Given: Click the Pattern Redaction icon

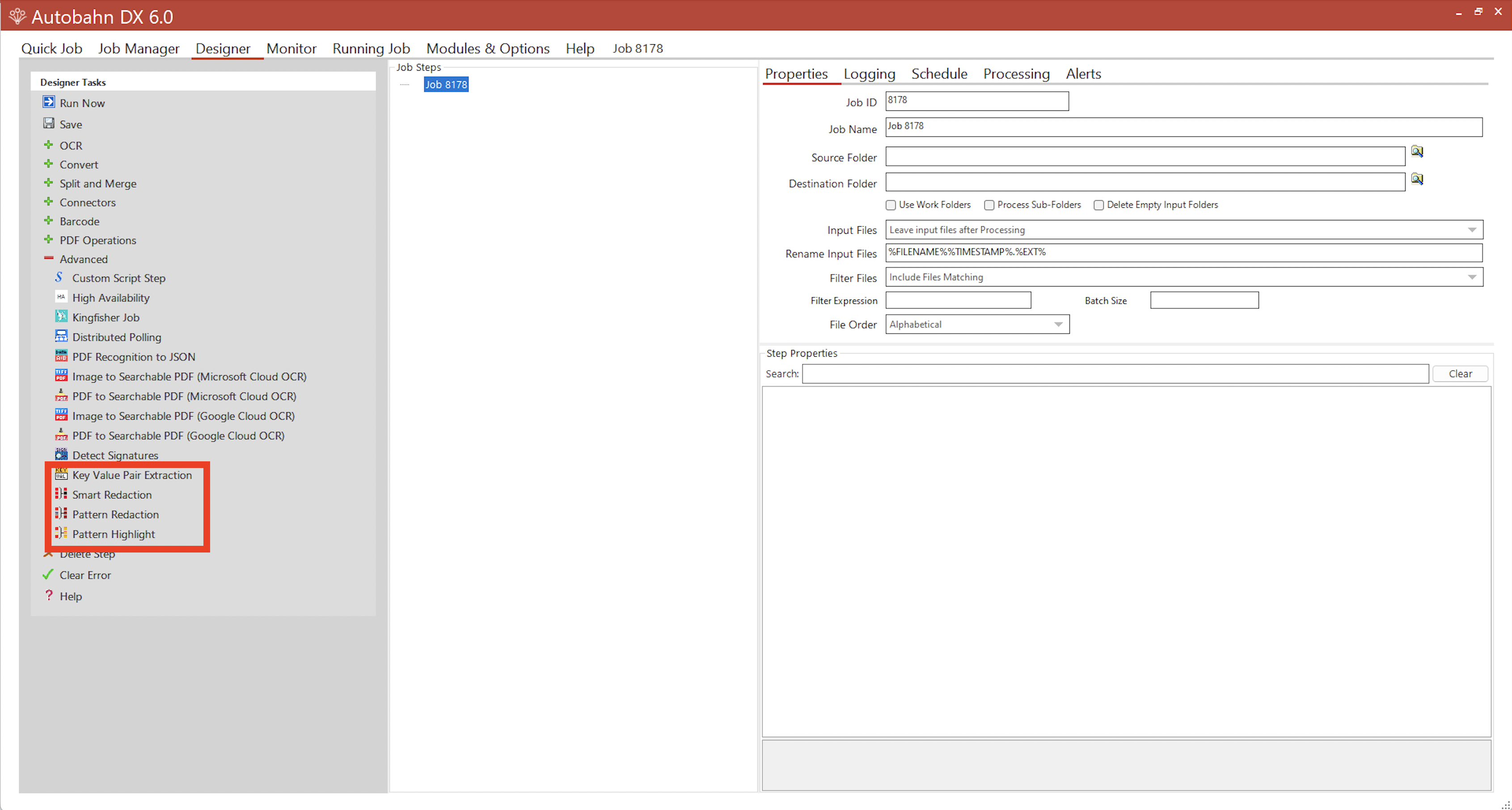Looking at the screenshot, I should [x=61, y=514].
